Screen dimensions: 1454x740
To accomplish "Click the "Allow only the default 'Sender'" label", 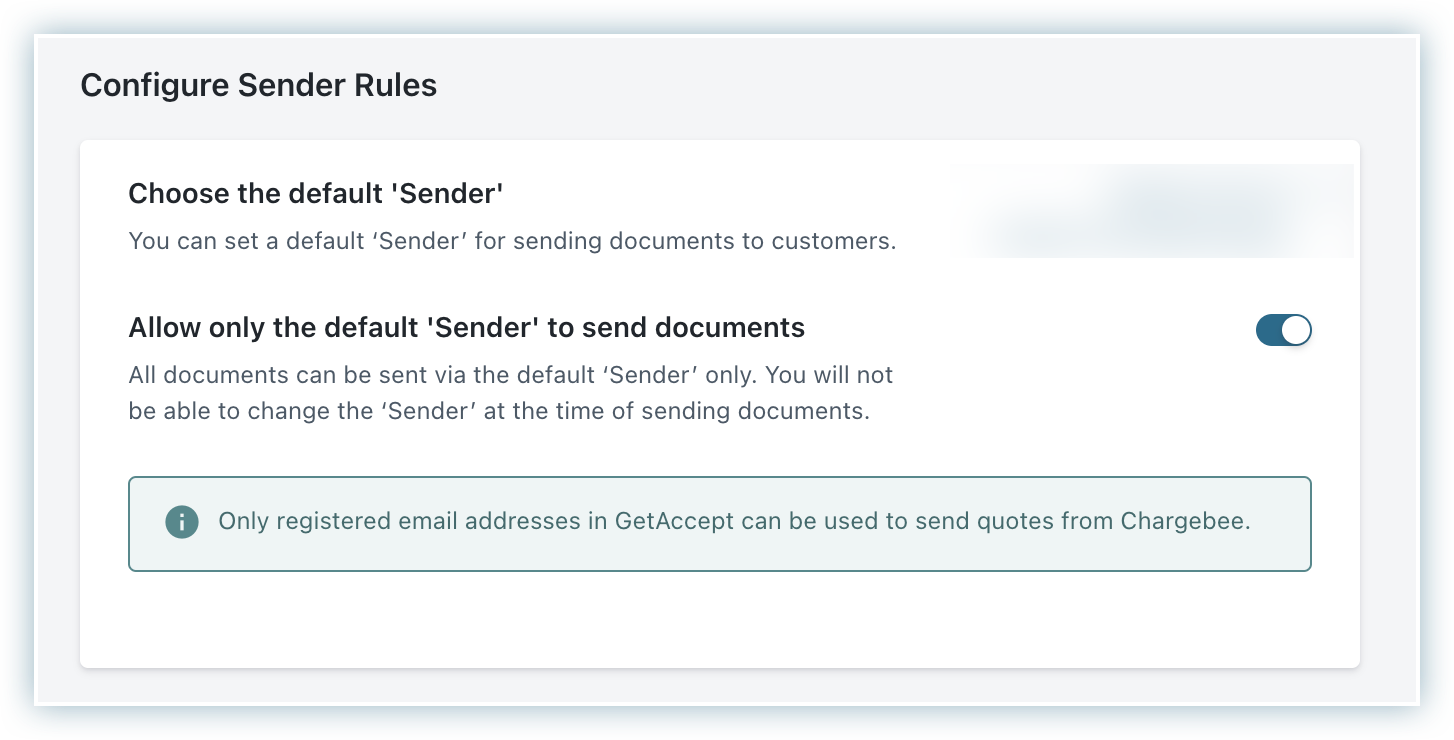I will pos(466,327).
